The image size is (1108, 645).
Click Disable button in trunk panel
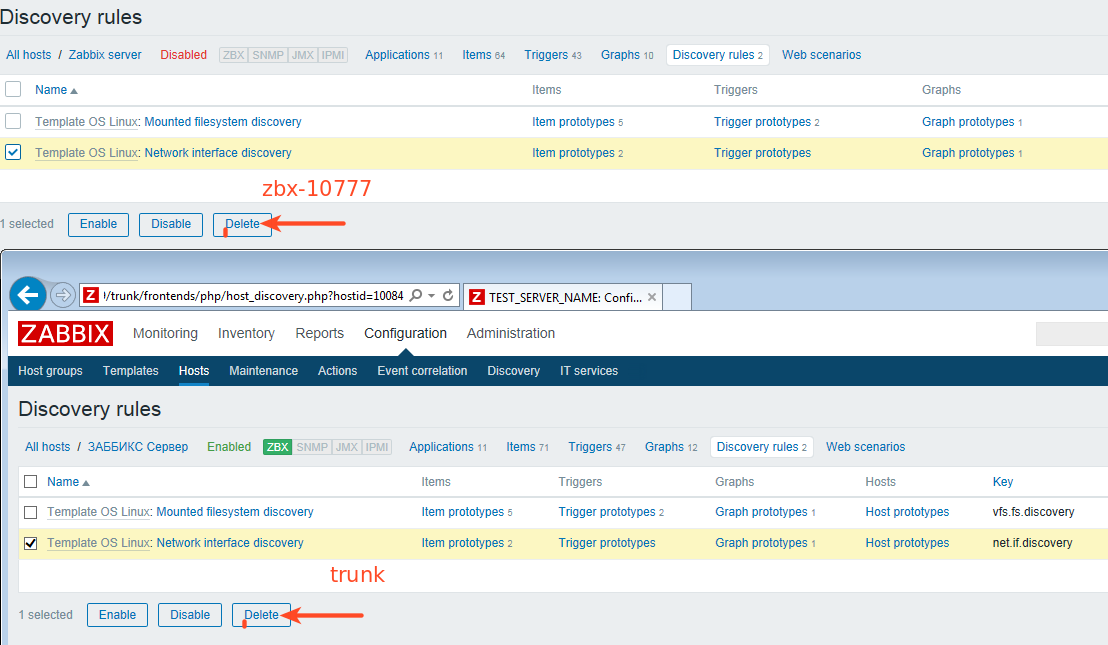pyautogui.click(x=190, y=615)
